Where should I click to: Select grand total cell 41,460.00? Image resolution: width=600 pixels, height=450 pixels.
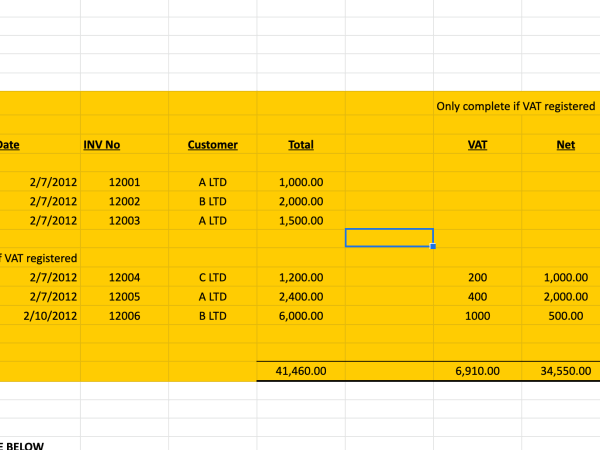301,371
